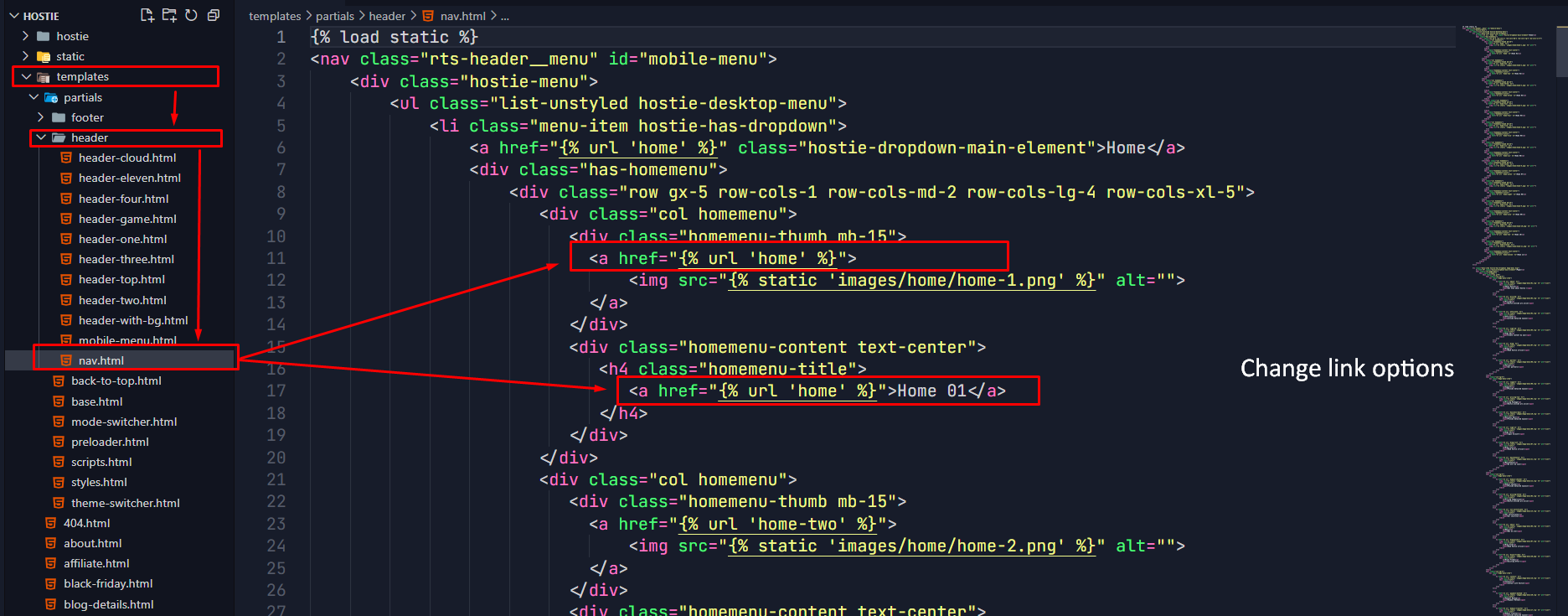Select the partials breadcrumb item
The width and height of the screenshot is (1568, 616).
[x=335, y=16]
